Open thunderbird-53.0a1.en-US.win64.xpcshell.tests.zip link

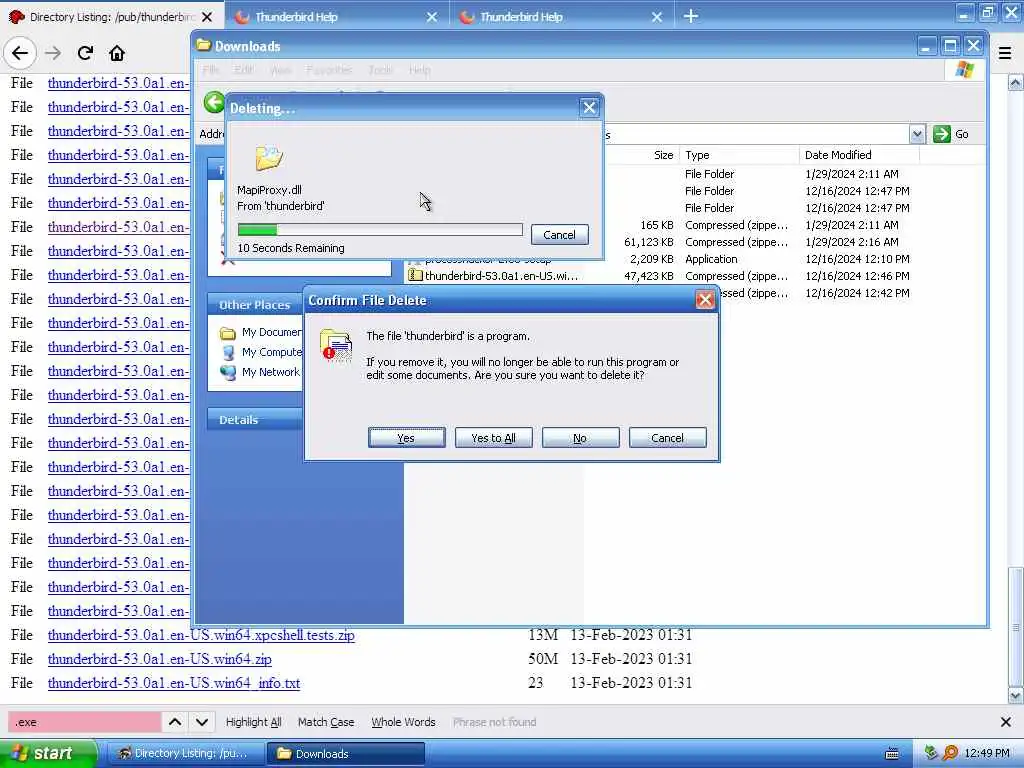[201, 635]
